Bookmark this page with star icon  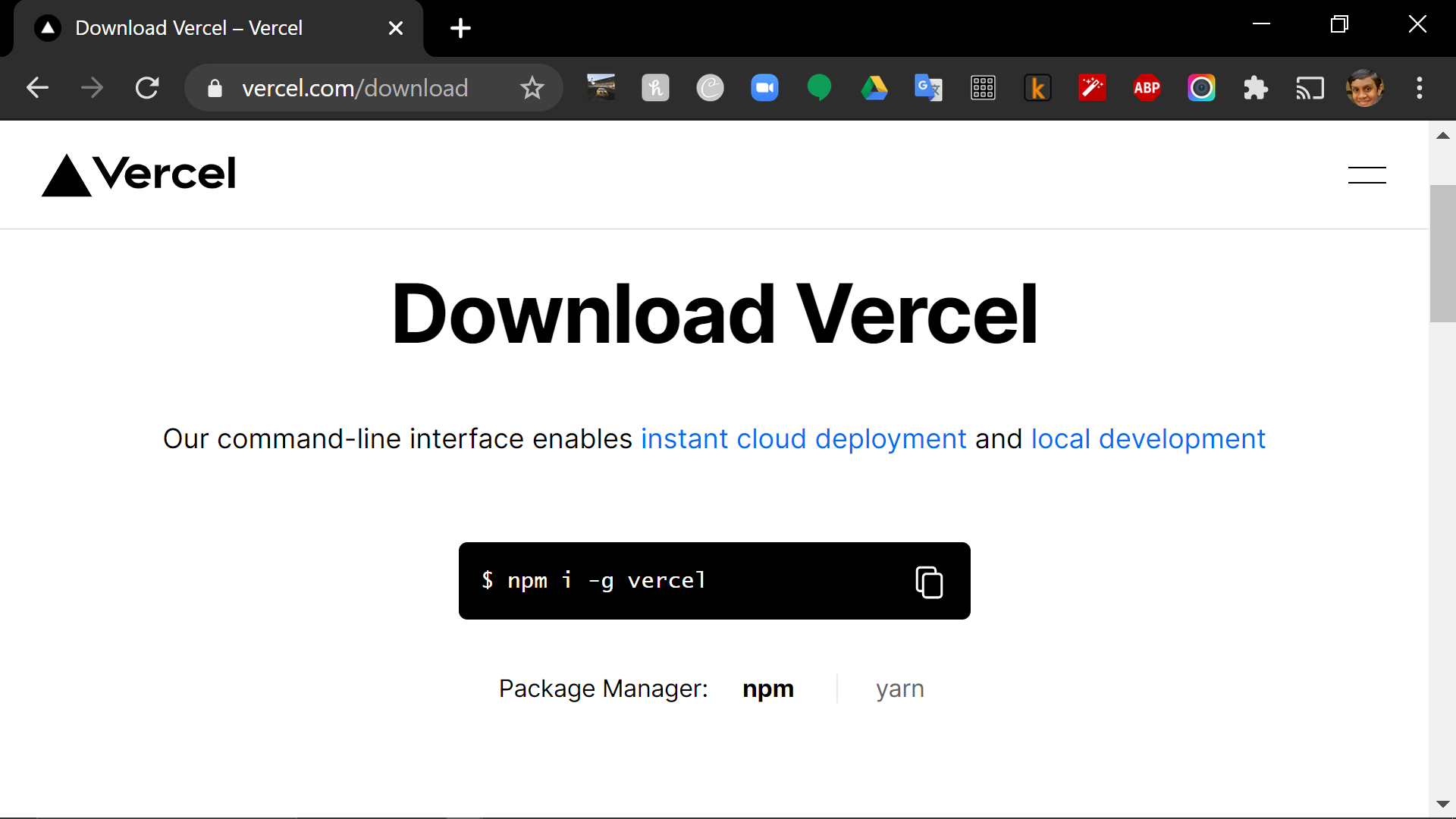pyautogui.click(x=532, y=88)
